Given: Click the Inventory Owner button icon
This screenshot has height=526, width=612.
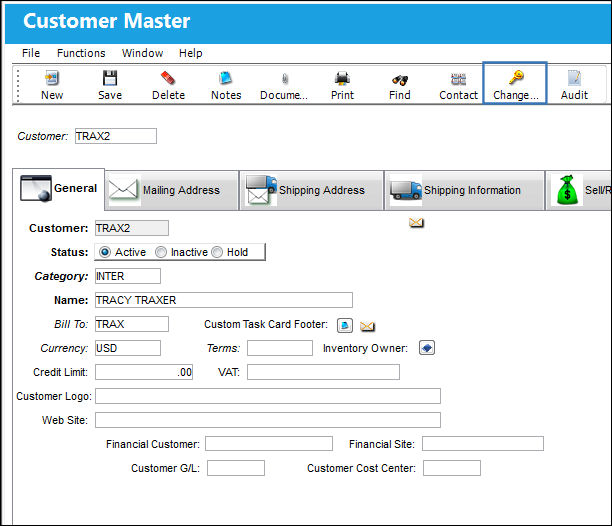Looking at the screenshot, I should (427, 347).
